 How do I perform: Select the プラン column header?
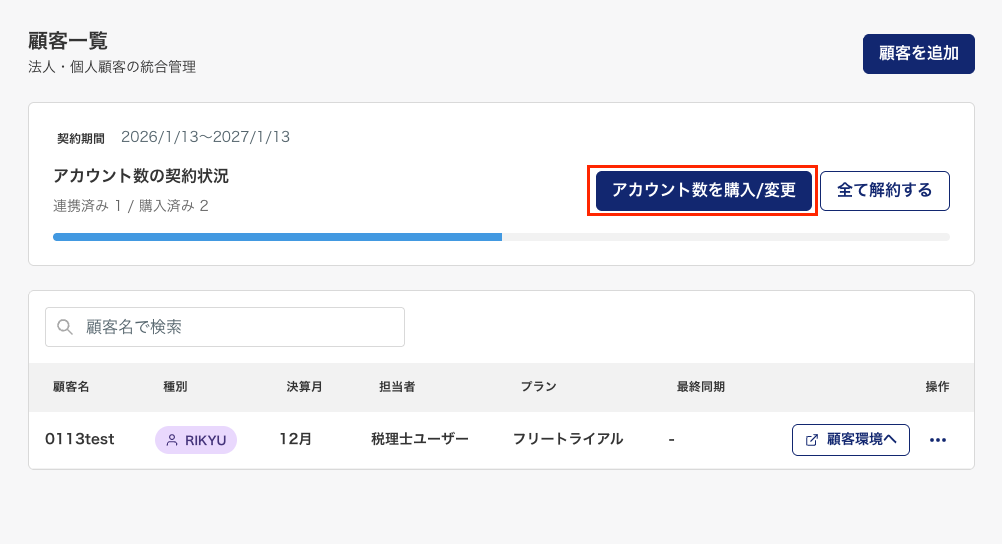(538, 387)
